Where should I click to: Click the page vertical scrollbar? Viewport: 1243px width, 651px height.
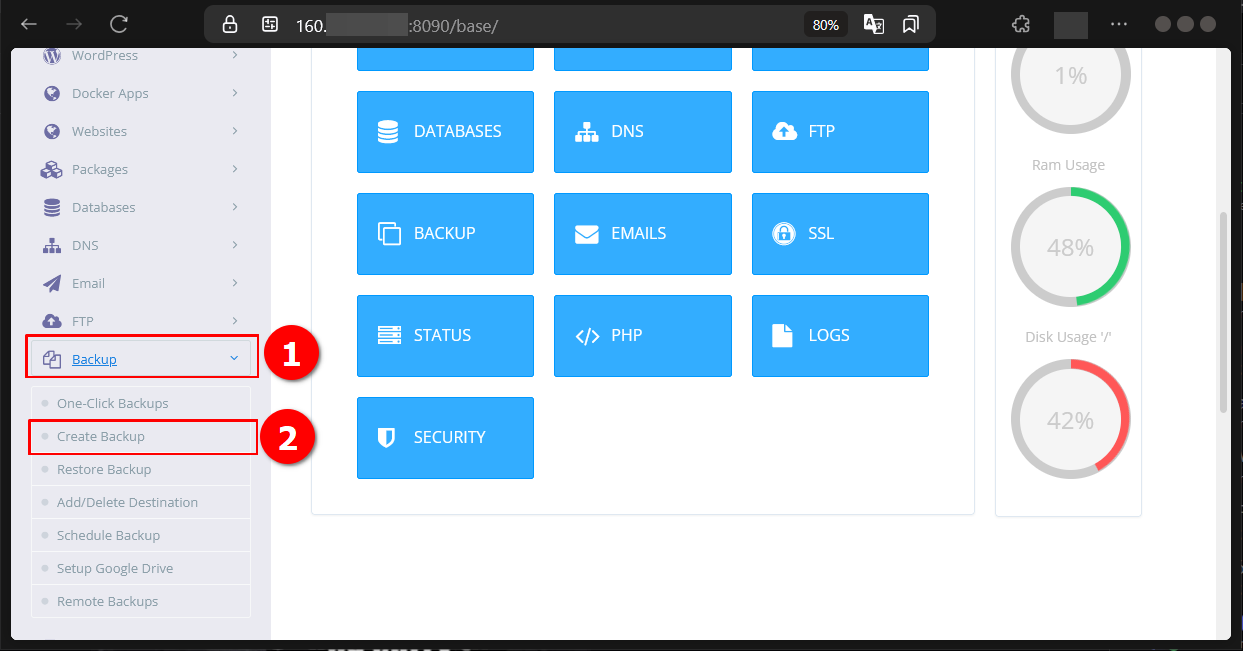click(x=1224, y=310)
